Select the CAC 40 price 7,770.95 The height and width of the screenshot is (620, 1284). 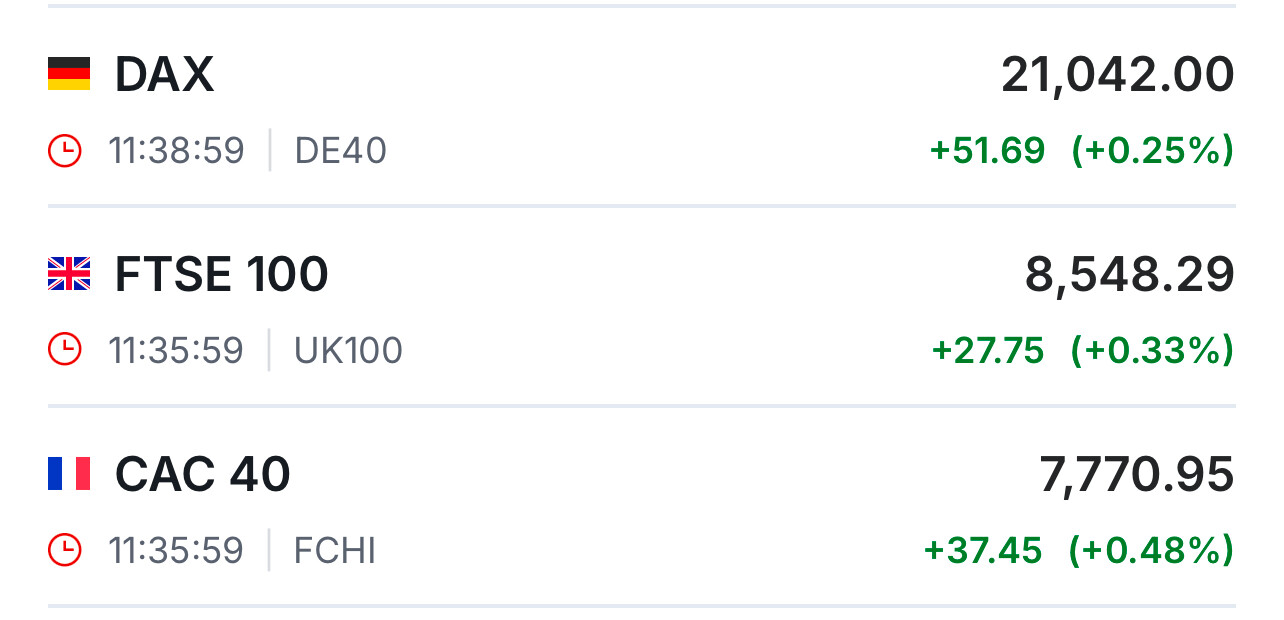(1136, 475)
